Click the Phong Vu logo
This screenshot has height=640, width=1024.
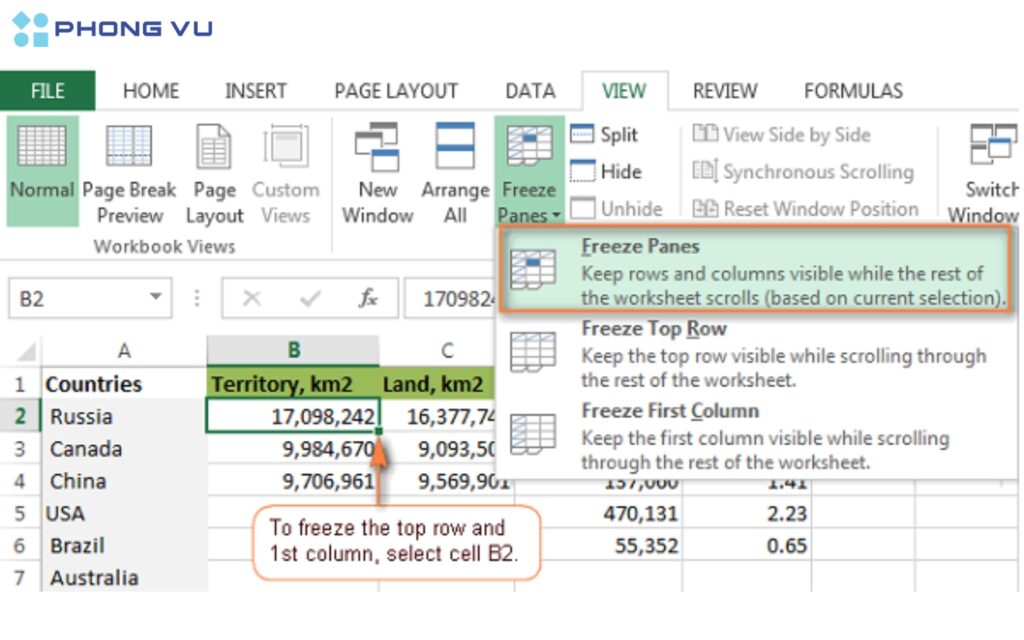pos(112,29)
